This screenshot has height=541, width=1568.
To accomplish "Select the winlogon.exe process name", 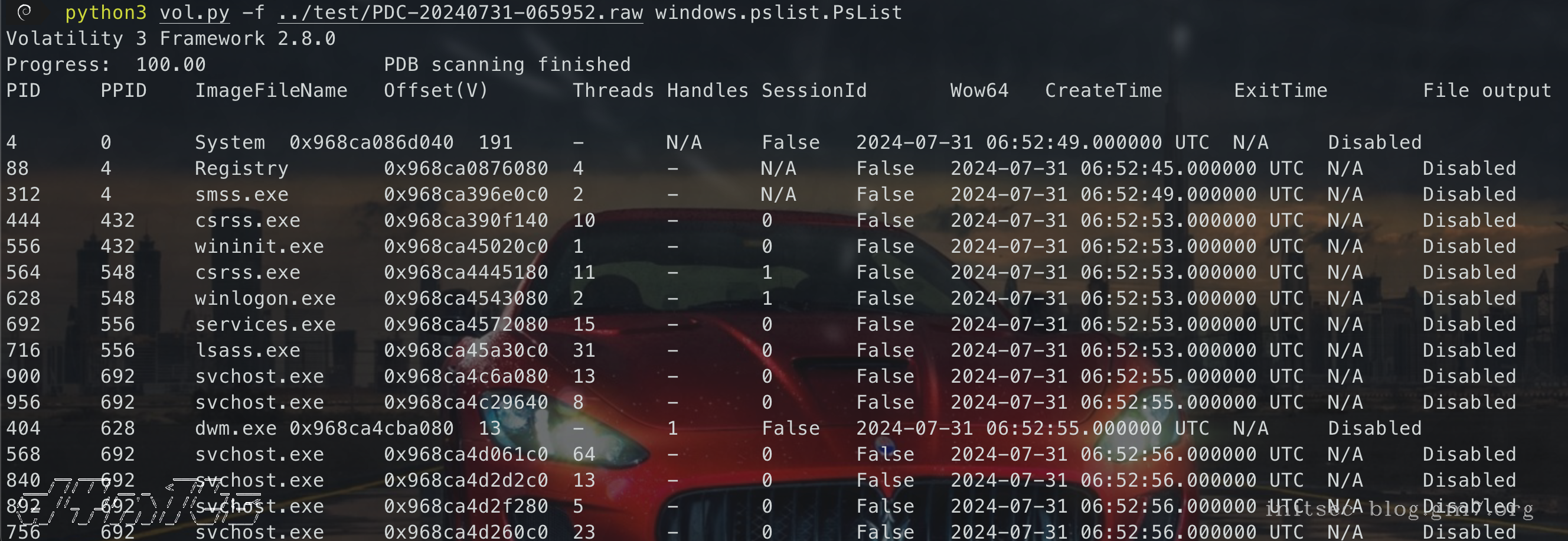I will tap(266, 298).
